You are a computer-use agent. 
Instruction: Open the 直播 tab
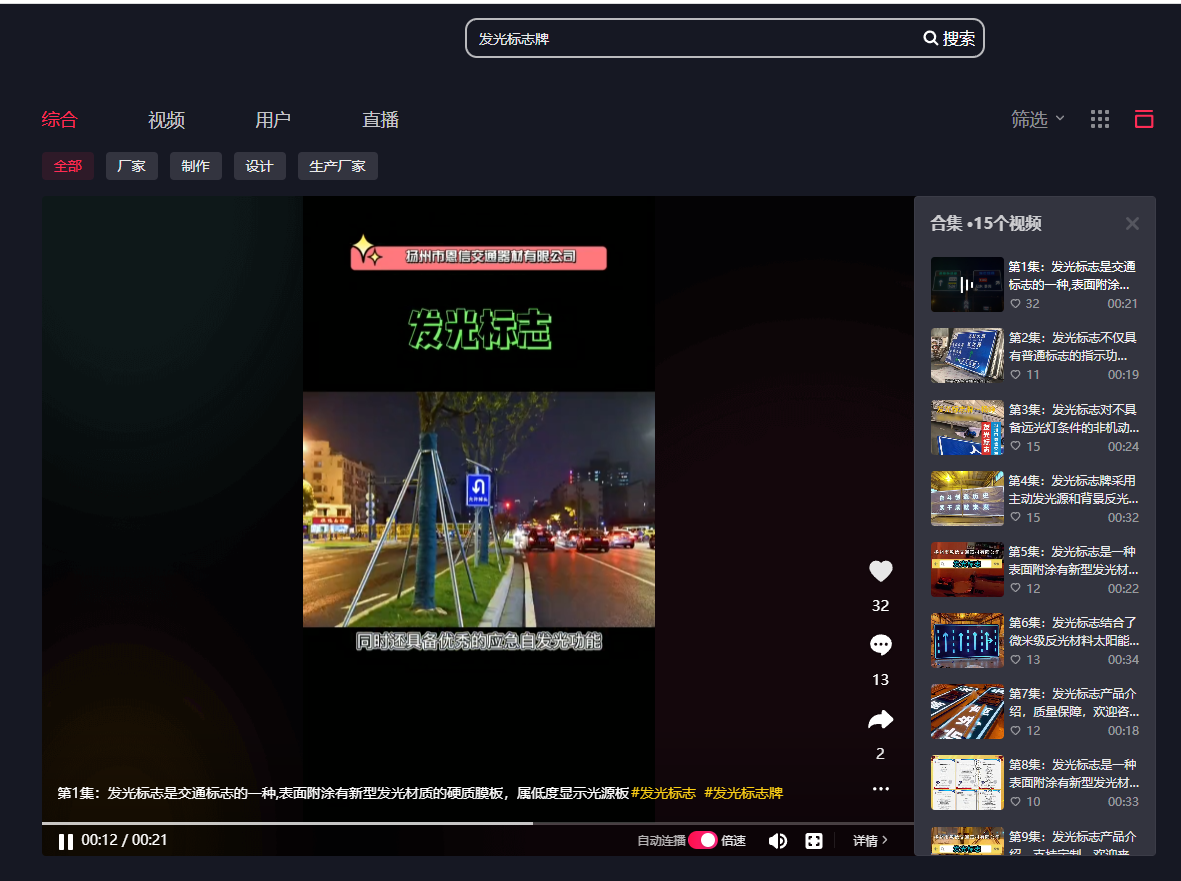tap(380, 120)
